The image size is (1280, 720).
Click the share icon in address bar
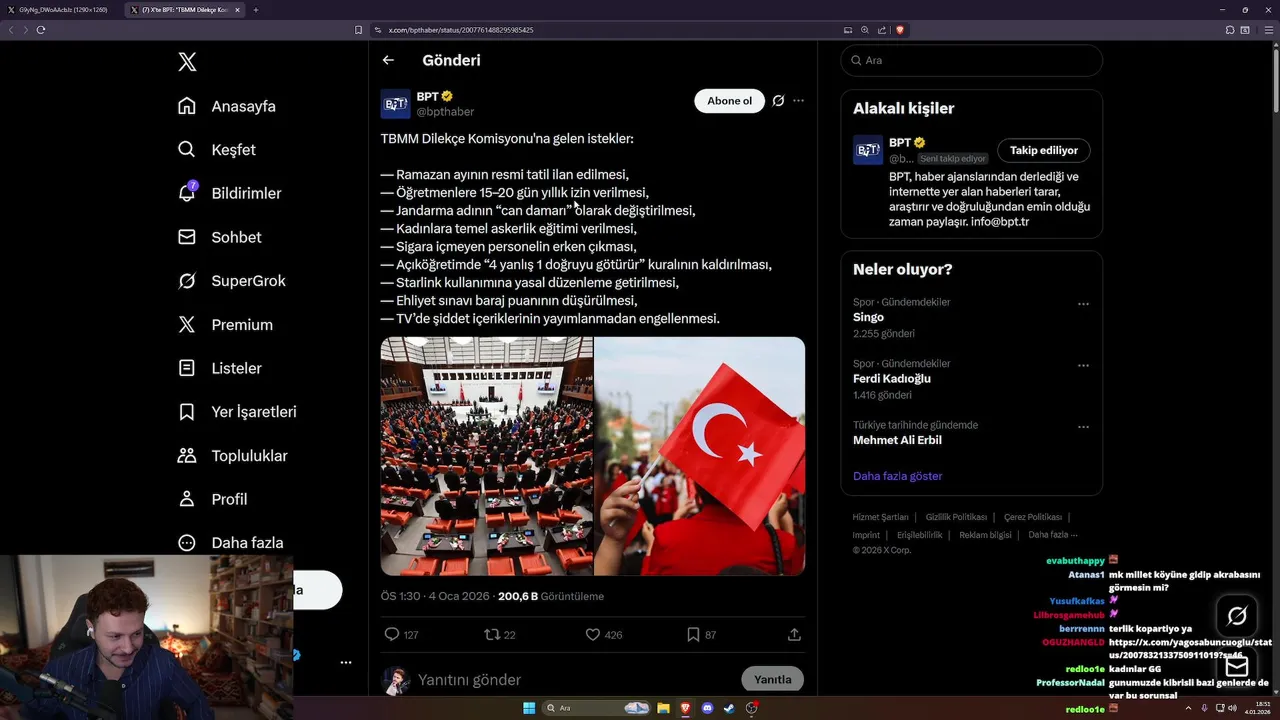pyautogui.click(x=882, y=30)
